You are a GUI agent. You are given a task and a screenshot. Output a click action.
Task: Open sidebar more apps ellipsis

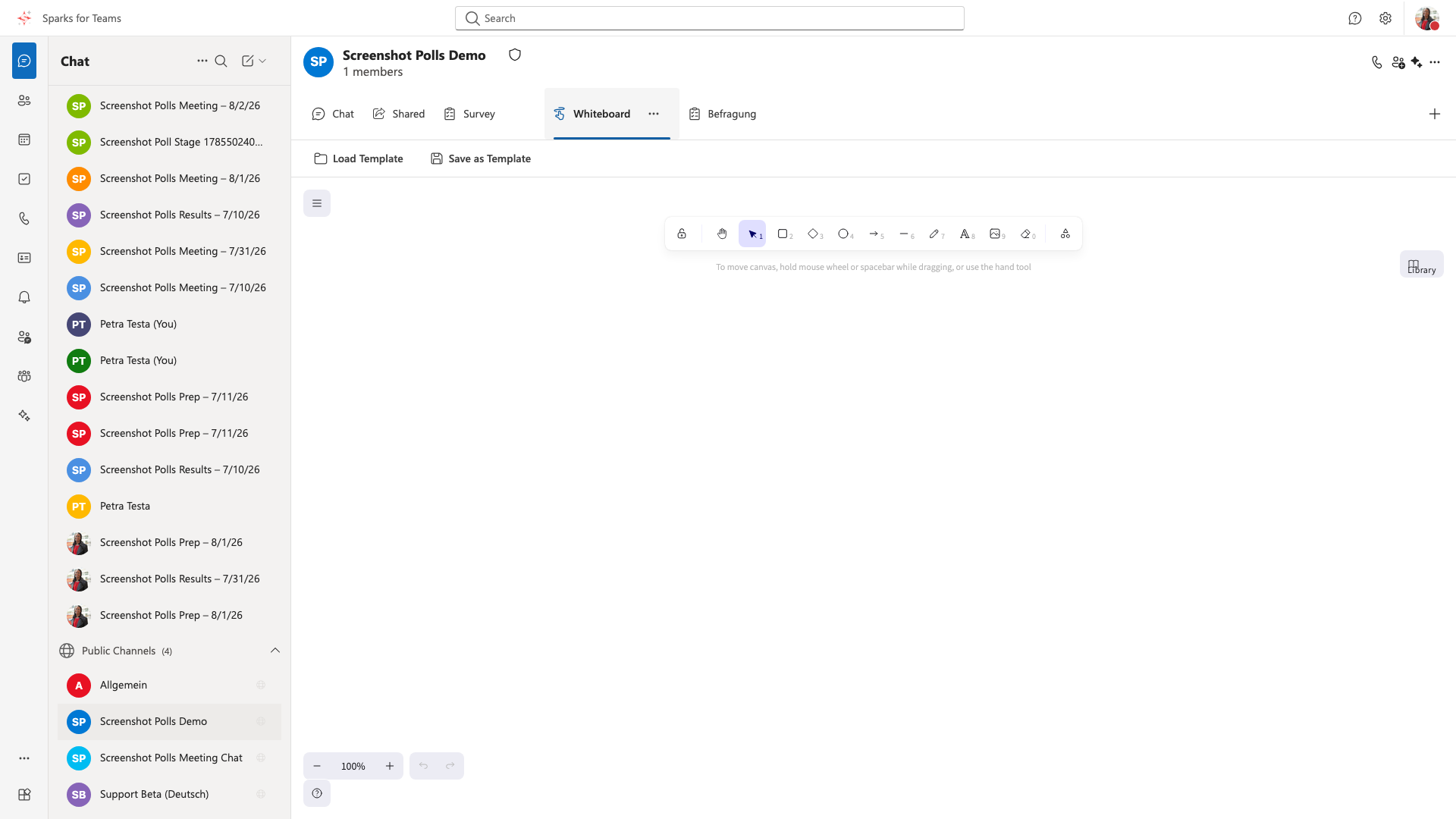24,758
